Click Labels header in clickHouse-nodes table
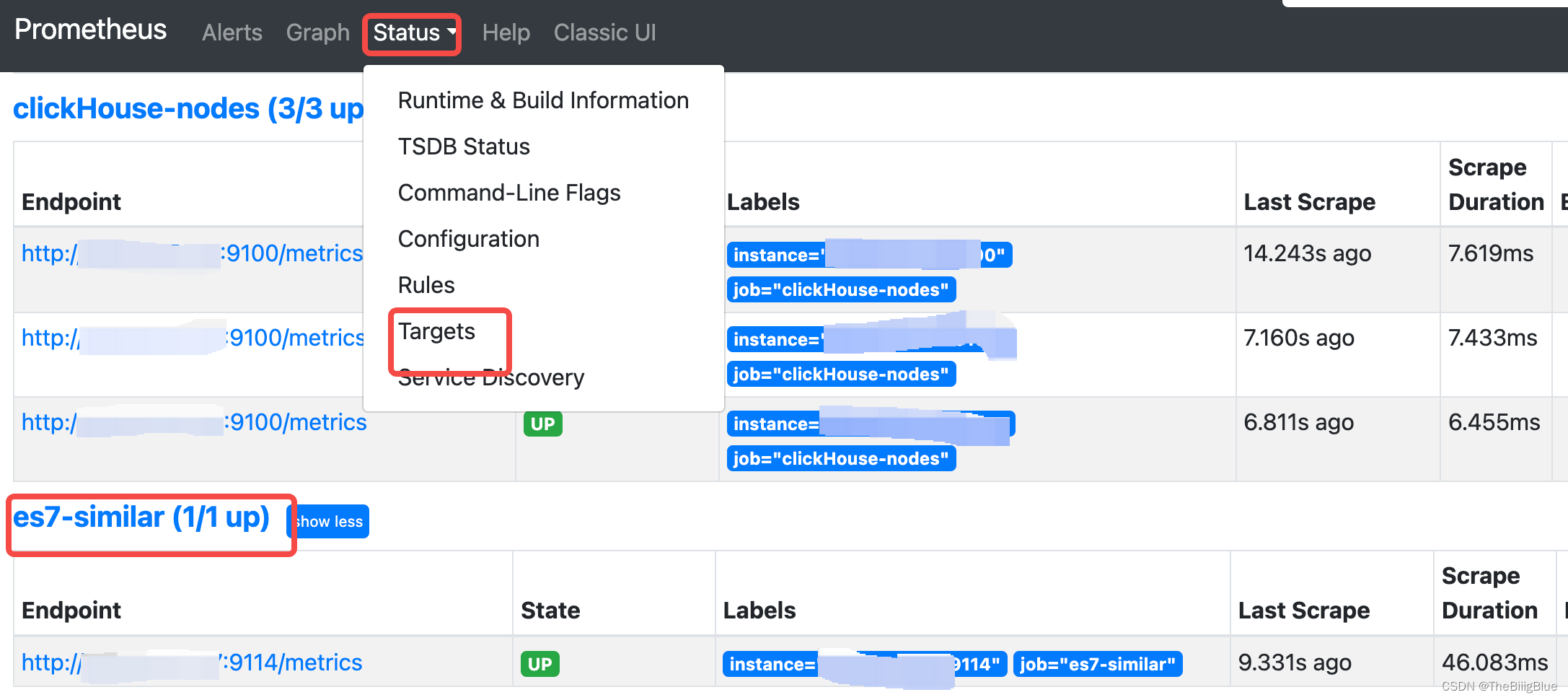The image size is (1568, 700). pyautogui.click(x=763, y=202)
